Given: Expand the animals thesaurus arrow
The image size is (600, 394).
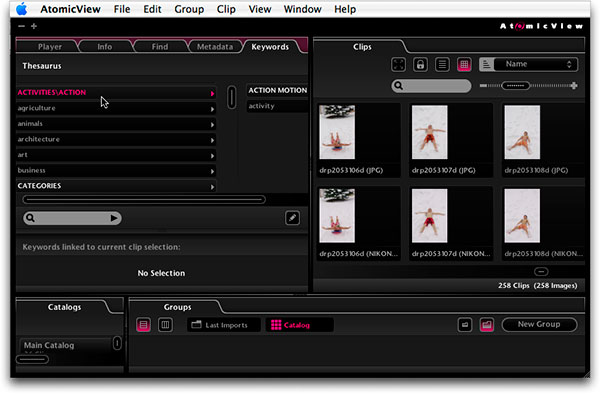Looking at the screenshot, I should [x=212, y=125].
